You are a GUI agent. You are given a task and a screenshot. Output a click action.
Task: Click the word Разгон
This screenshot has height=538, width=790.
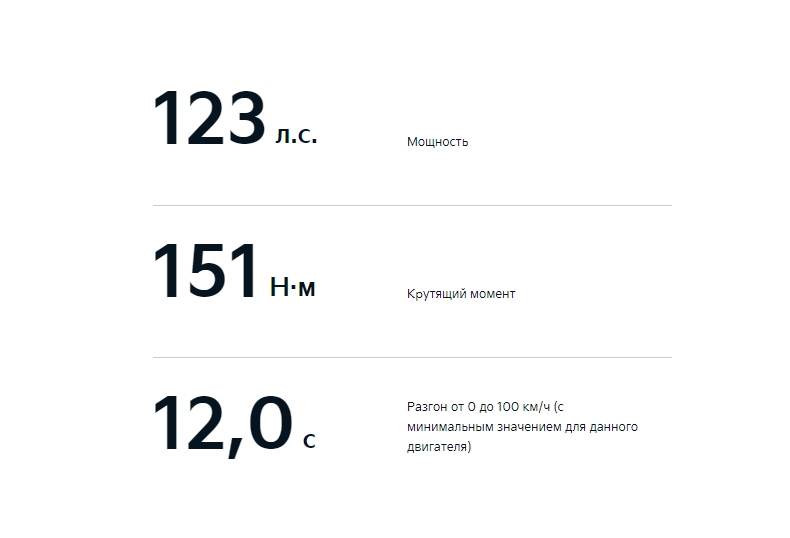click(x=427, y=407)
